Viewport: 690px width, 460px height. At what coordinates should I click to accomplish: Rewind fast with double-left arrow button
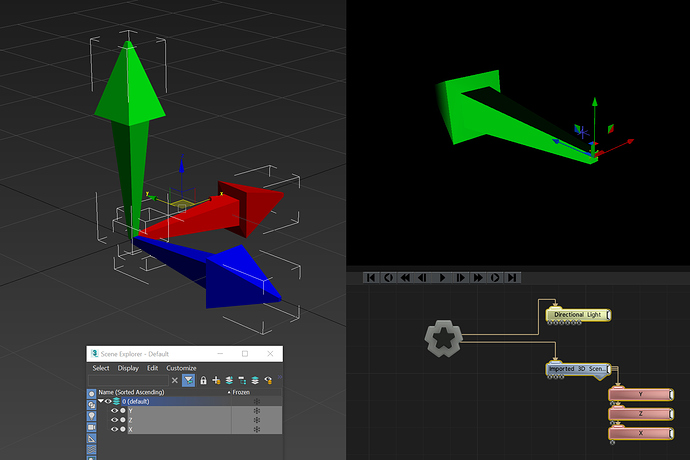(x=406, y=278)
